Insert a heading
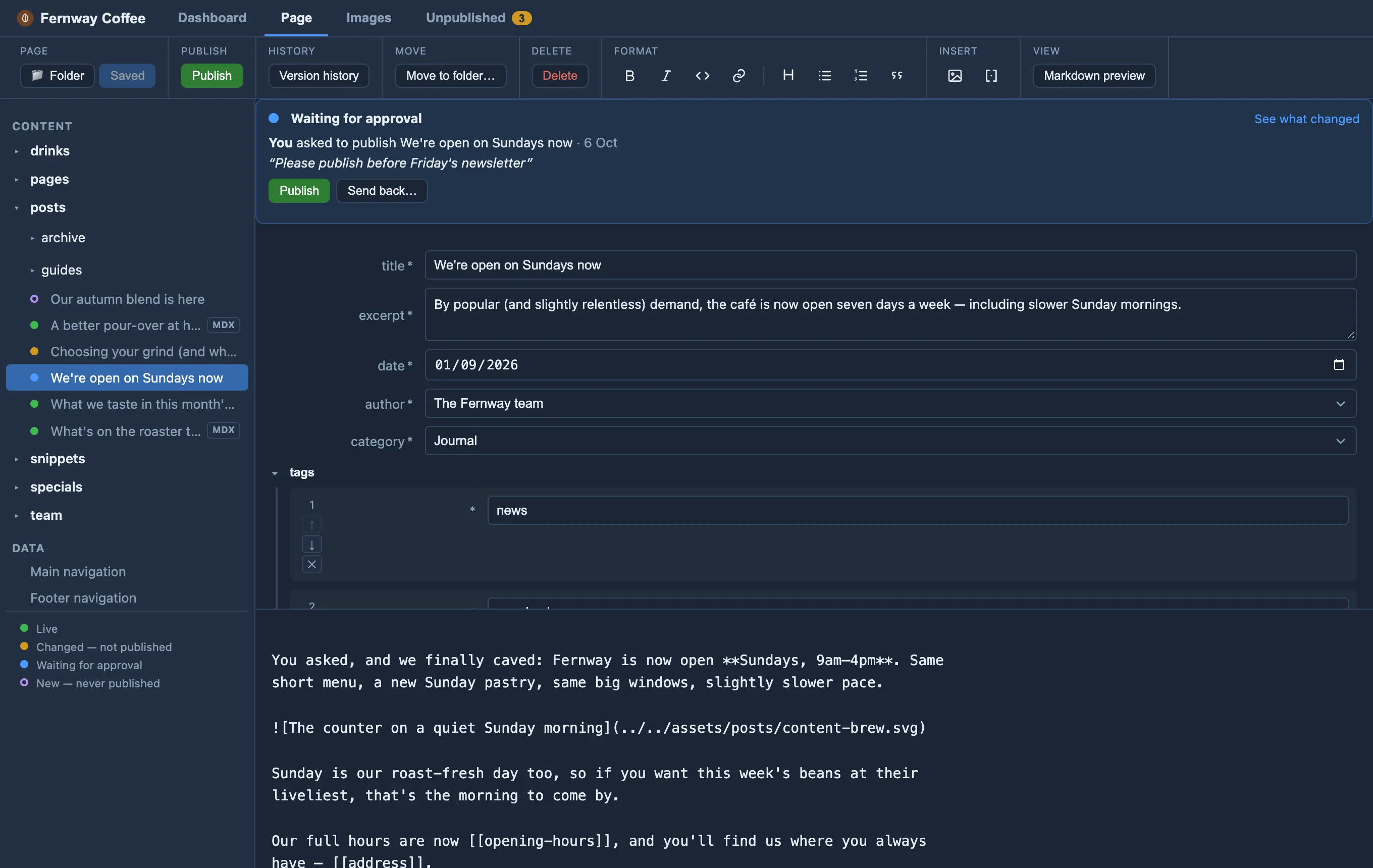This screenshot has height=868, width=1373. pyautogui.click(x=788, y=76)
